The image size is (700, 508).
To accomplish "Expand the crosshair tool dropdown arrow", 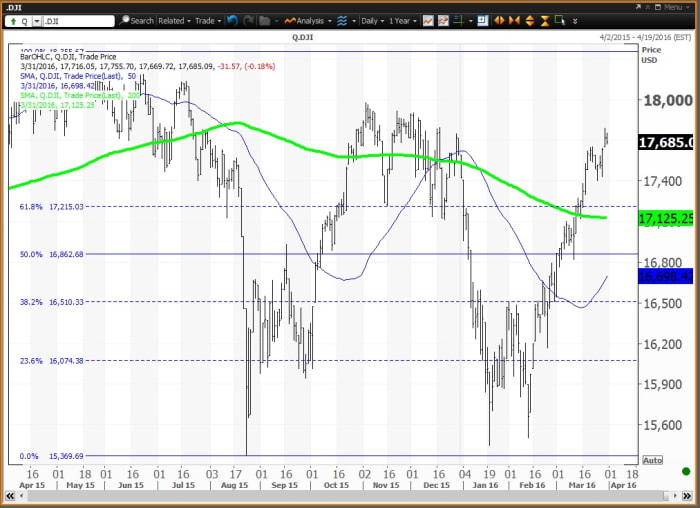I will point(471,21).
